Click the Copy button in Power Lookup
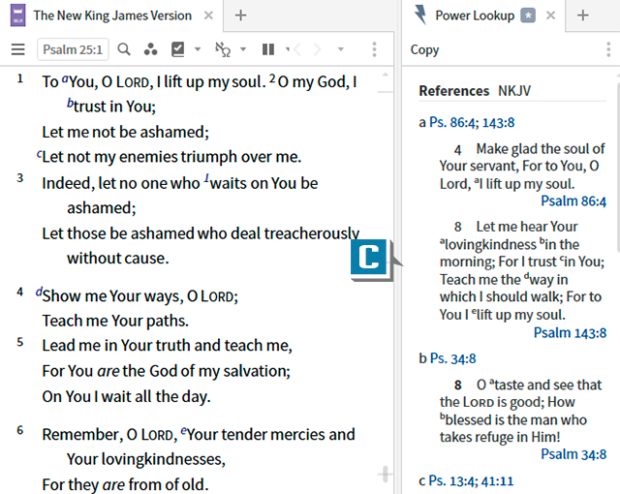The width and height of the screenshot is (620, 494). (425, 49)
